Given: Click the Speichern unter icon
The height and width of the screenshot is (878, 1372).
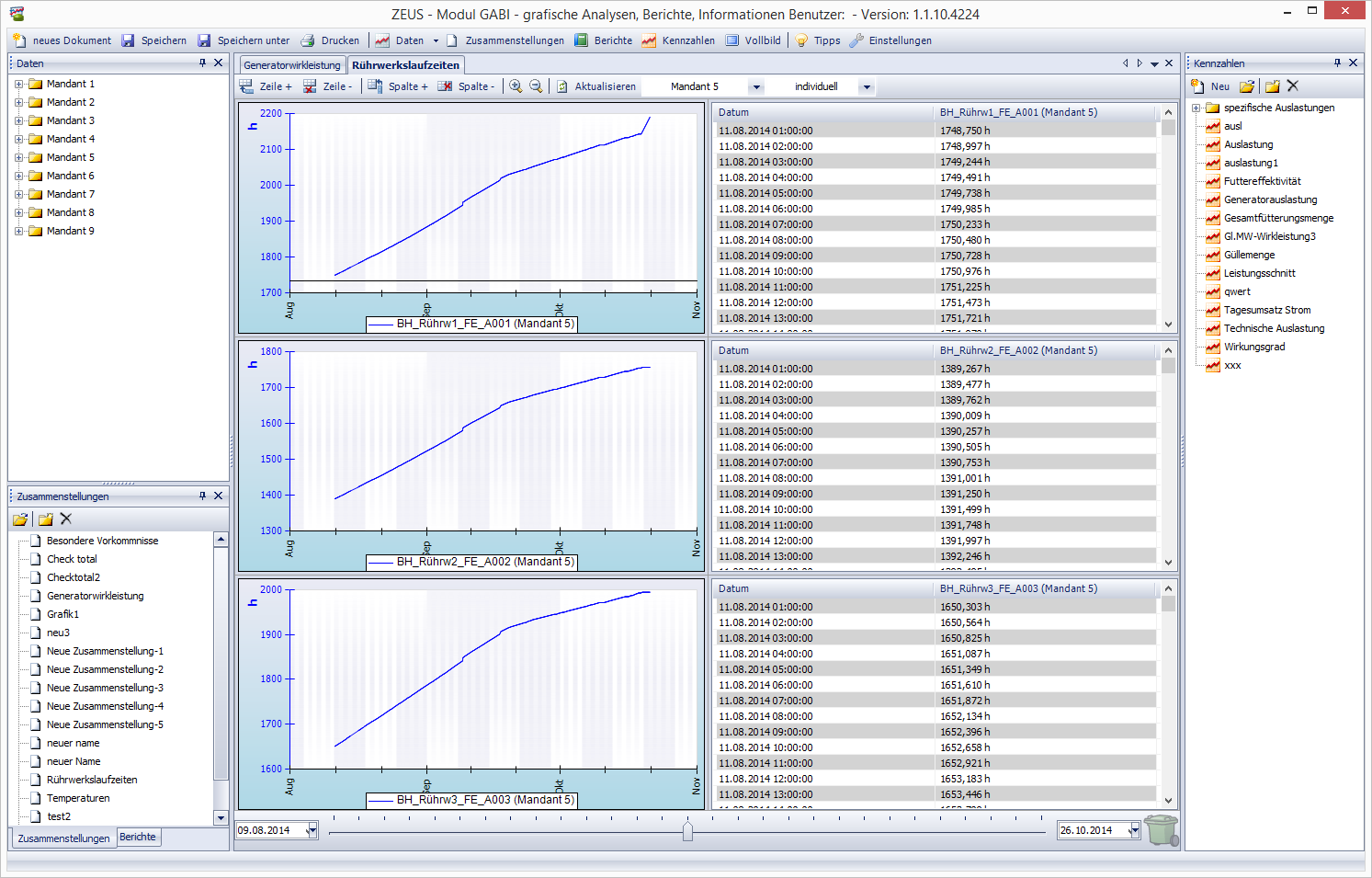Looking at the screenshot, I should (x=204, y=40).
